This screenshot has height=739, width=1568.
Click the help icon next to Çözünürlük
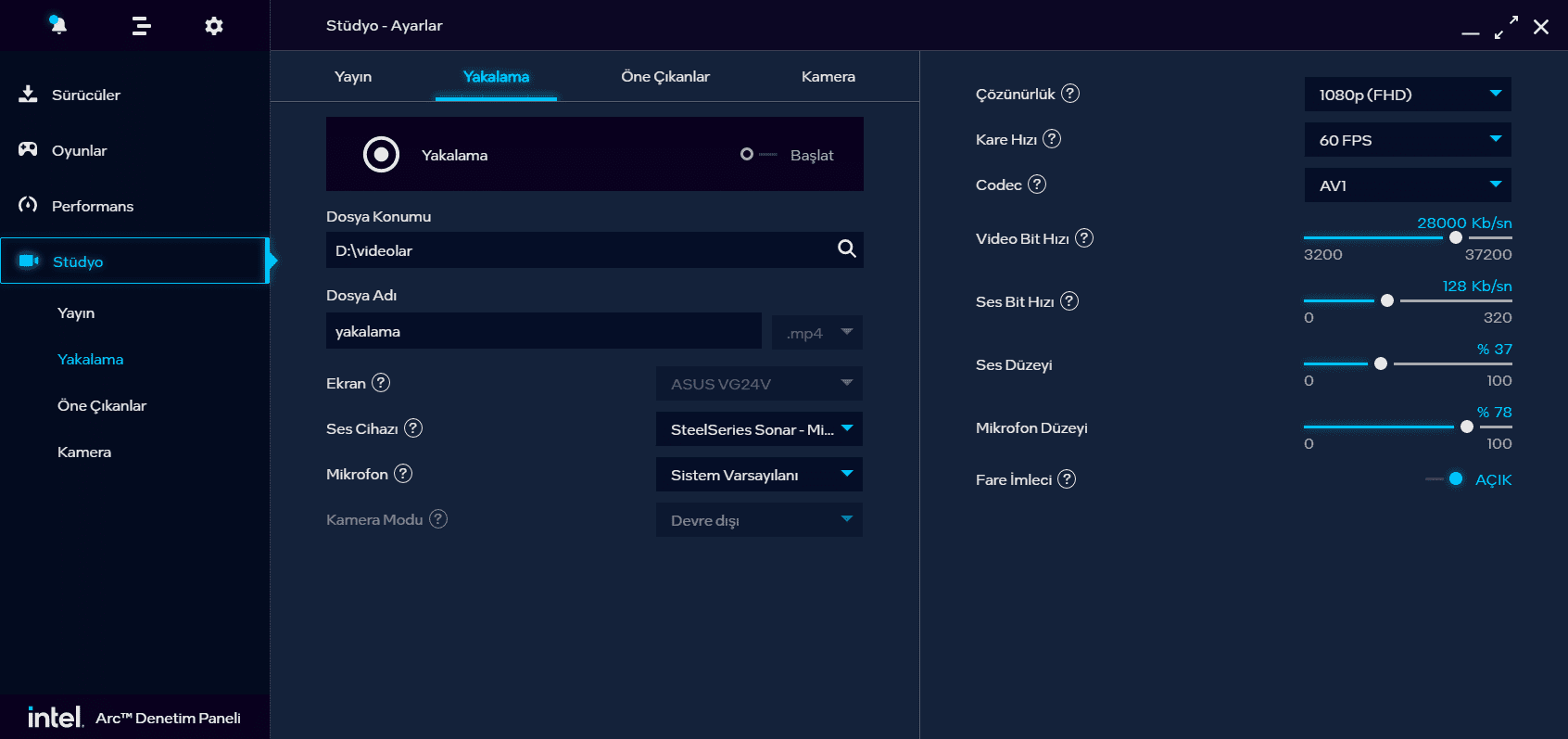(1070, 94)
